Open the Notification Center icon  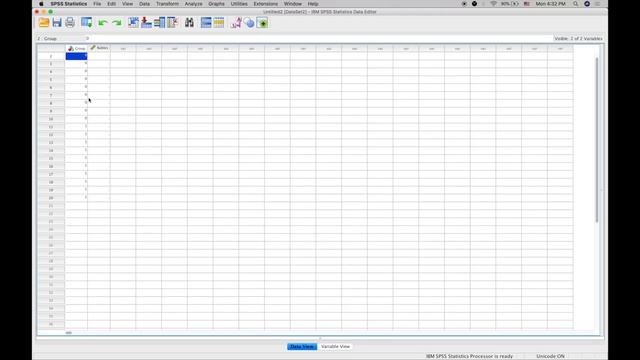click(x=598, y=4)
